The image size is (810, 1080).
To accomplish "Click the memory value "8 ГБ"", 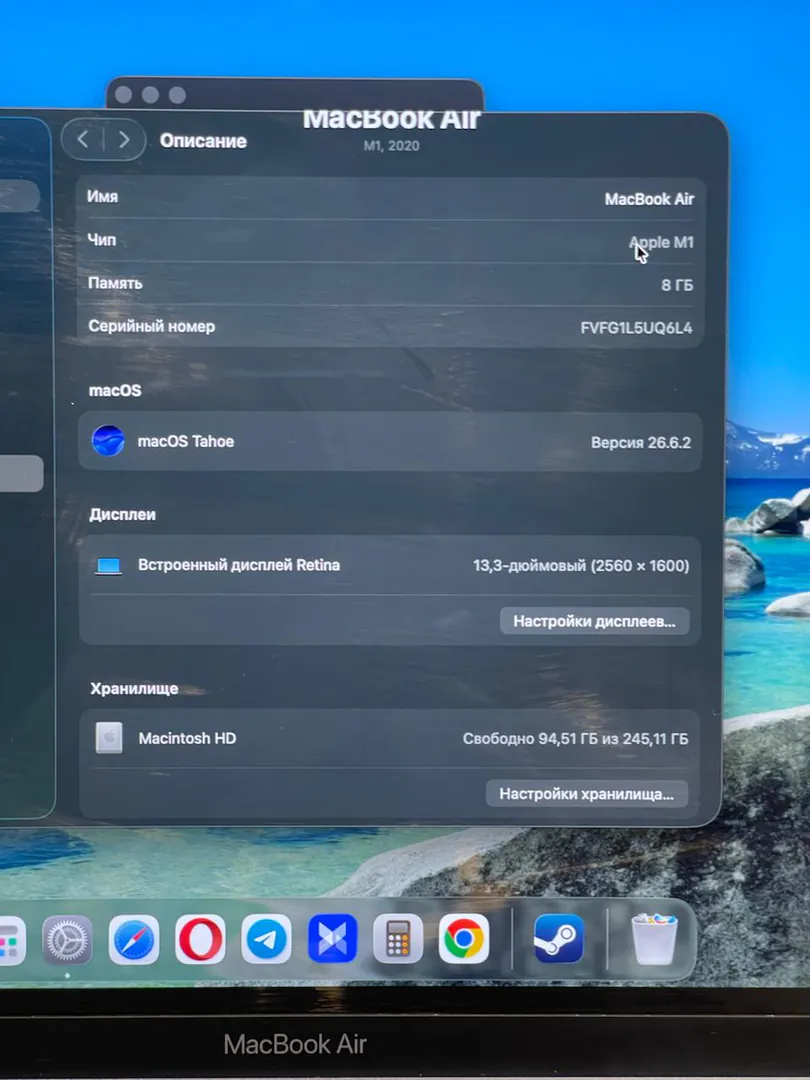I will coord(677,285).
